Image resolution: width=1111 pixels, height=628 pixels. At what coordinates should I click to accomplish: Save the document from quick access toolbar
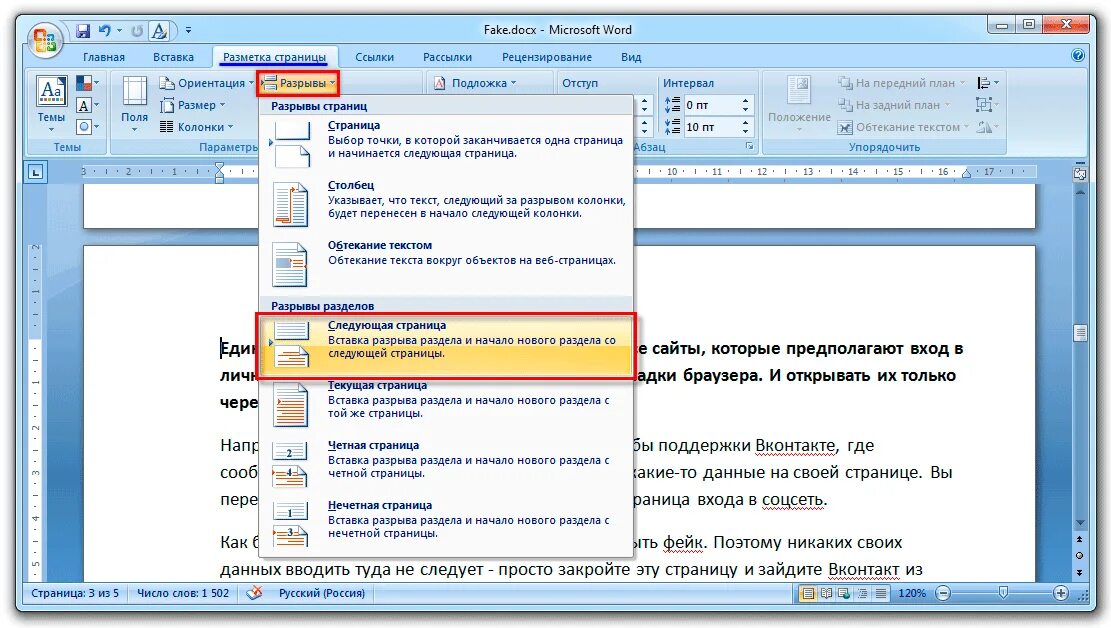[83, 30]
